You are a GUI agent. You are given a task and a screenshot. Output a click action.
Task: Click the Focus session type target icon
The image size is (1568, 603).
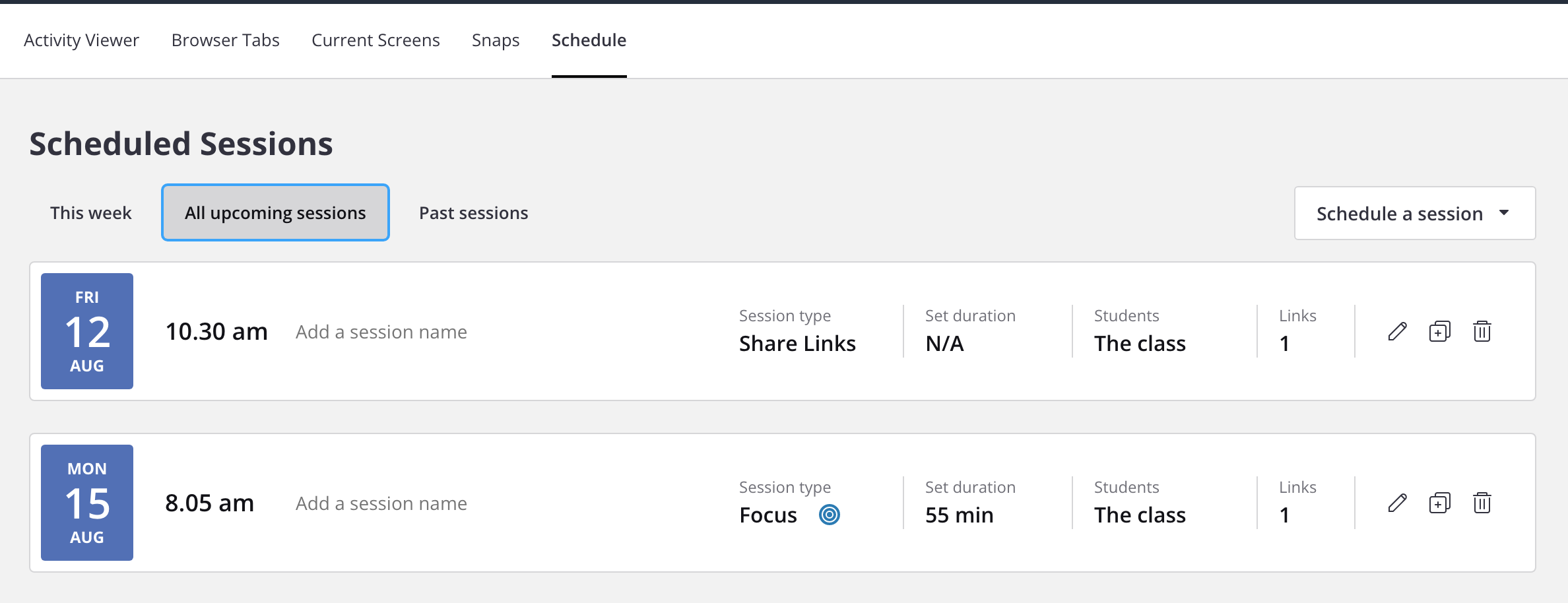pyautogui.click(x=830, y=515)
